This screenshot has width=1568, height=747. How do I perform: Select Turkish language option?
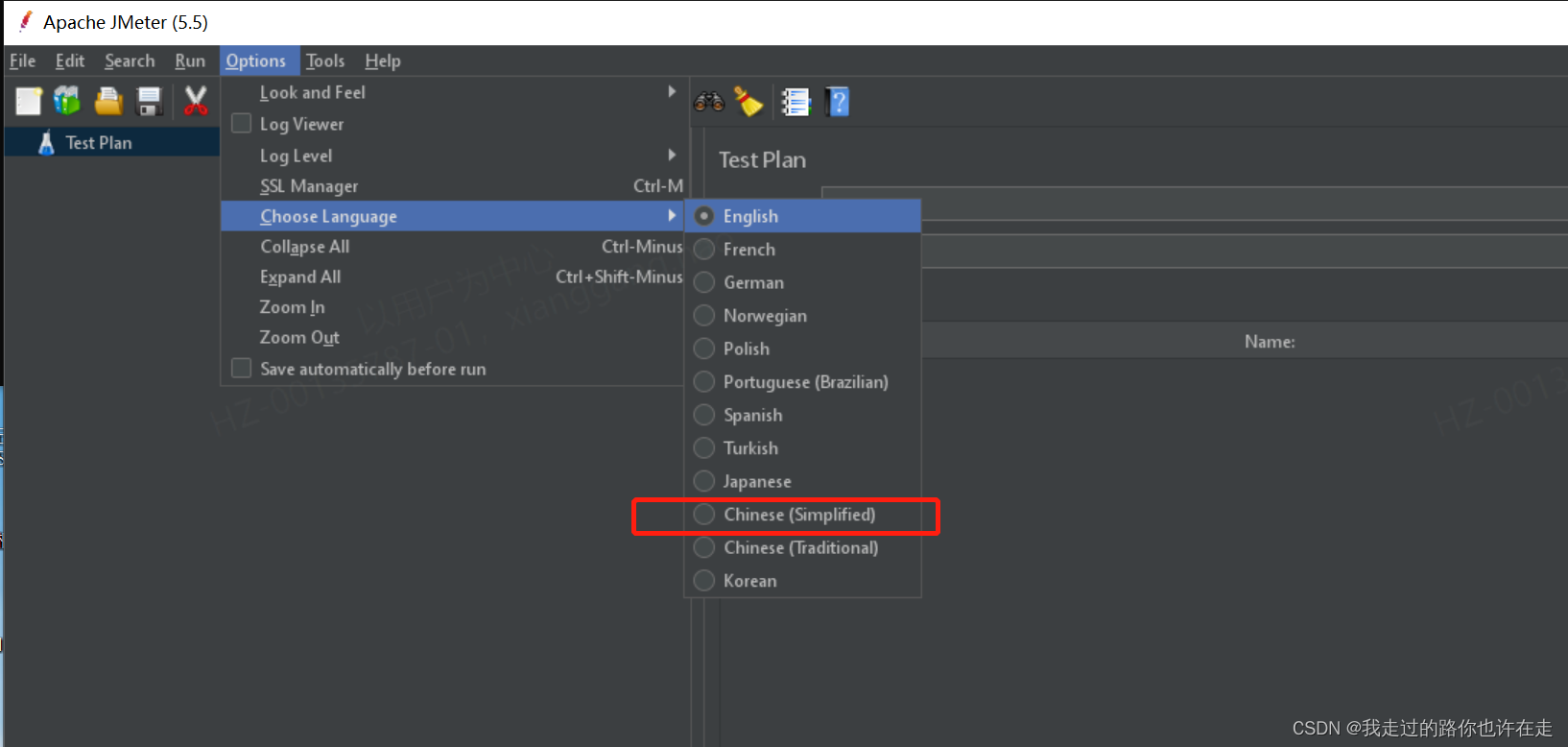pos(803,448)
